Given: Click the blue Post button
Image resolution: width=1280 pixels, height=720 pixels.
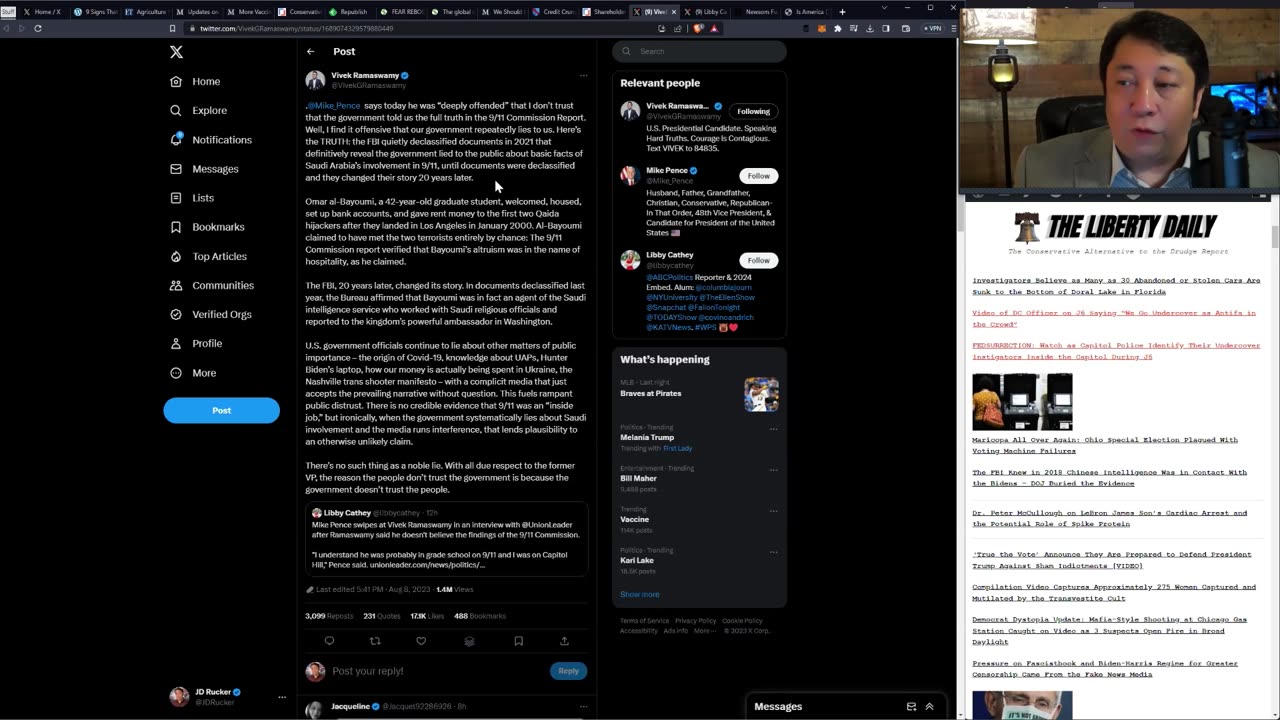Looking at the screenshot, I should click(221, 410).
